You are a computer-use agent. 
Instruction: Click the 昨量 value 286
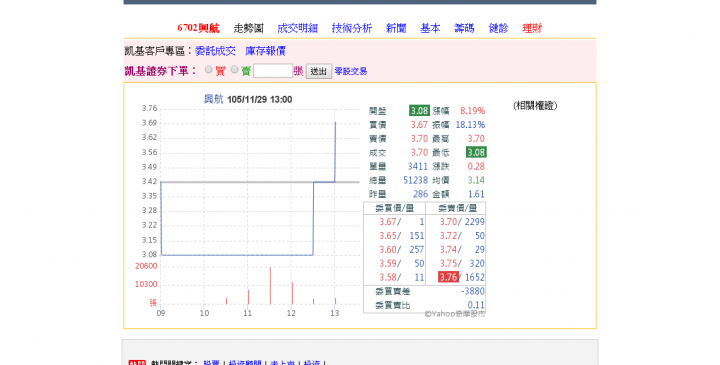point(420,194)
